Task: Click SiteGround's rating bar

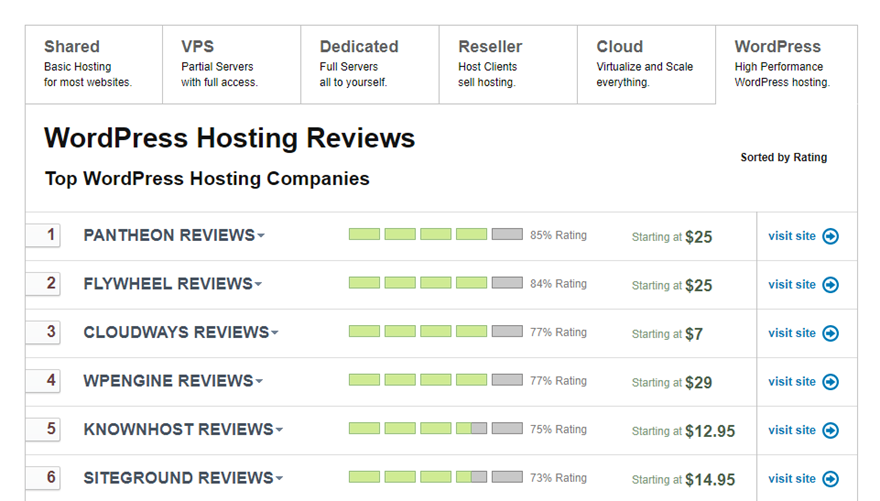Action: click(436, 477)
